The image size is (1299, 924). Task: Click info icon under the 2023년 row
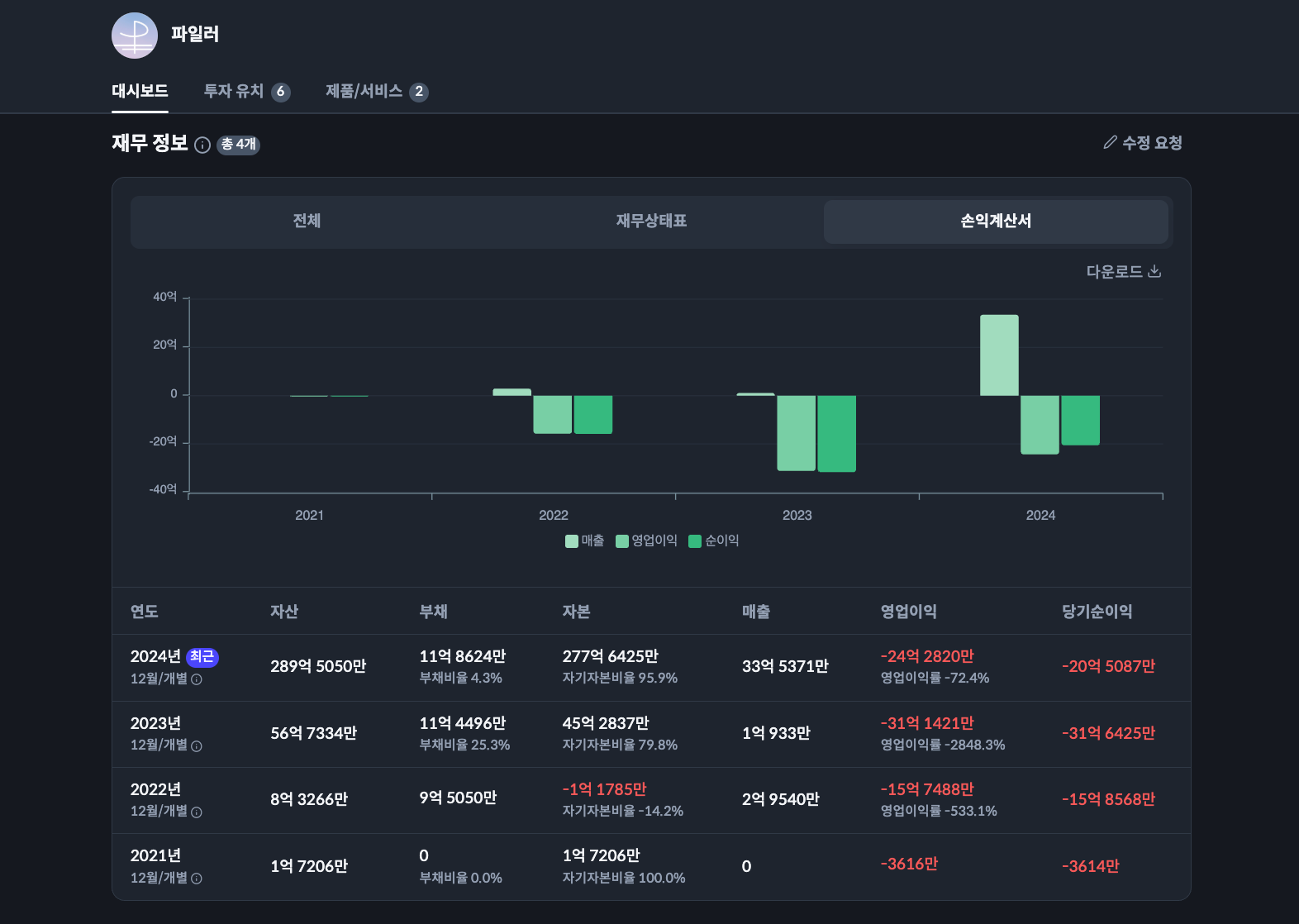pyautogui.click(x=197, y=746)
